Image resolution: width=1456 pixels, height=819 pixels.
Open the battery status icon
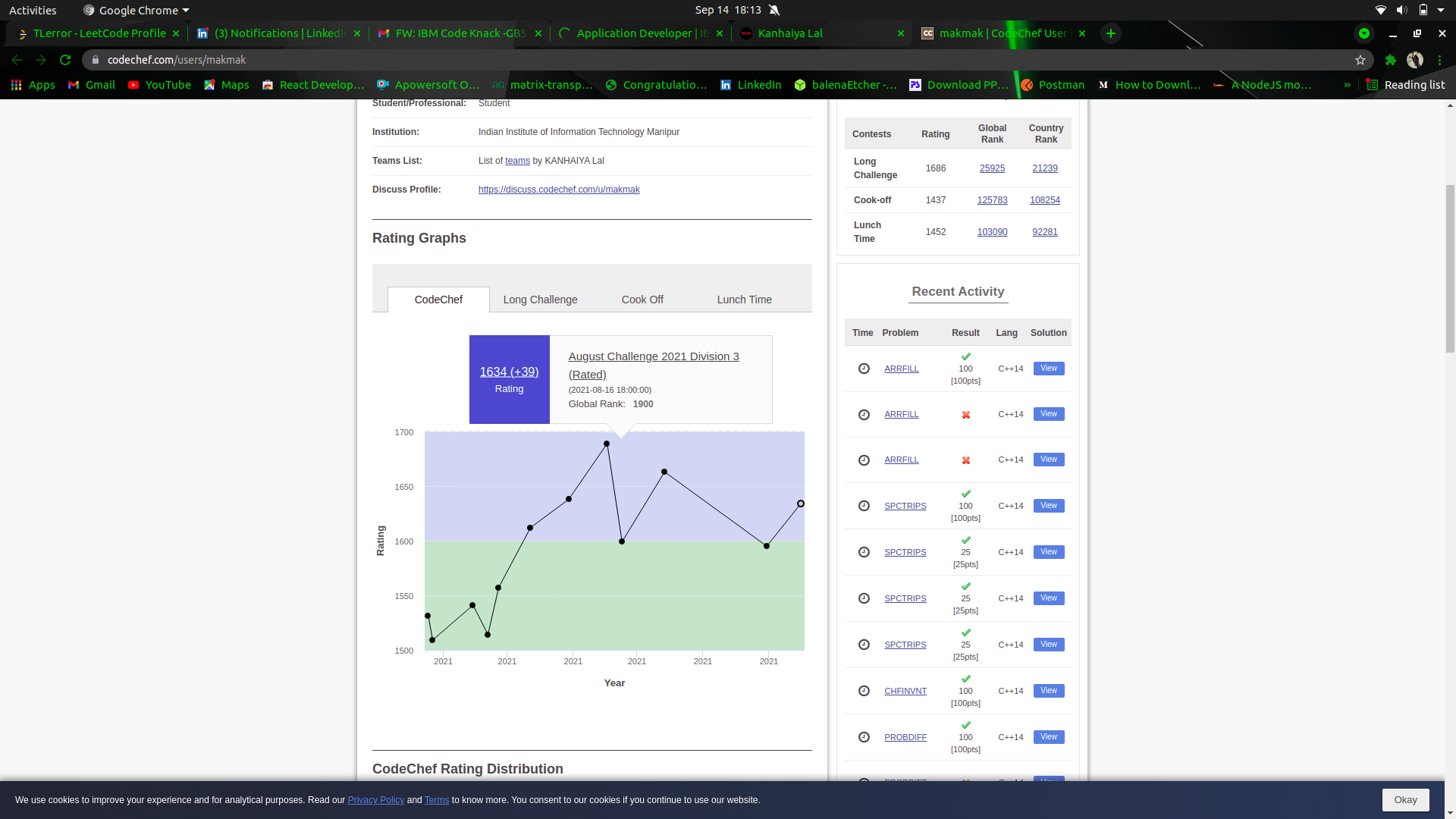pos(1423,10)
